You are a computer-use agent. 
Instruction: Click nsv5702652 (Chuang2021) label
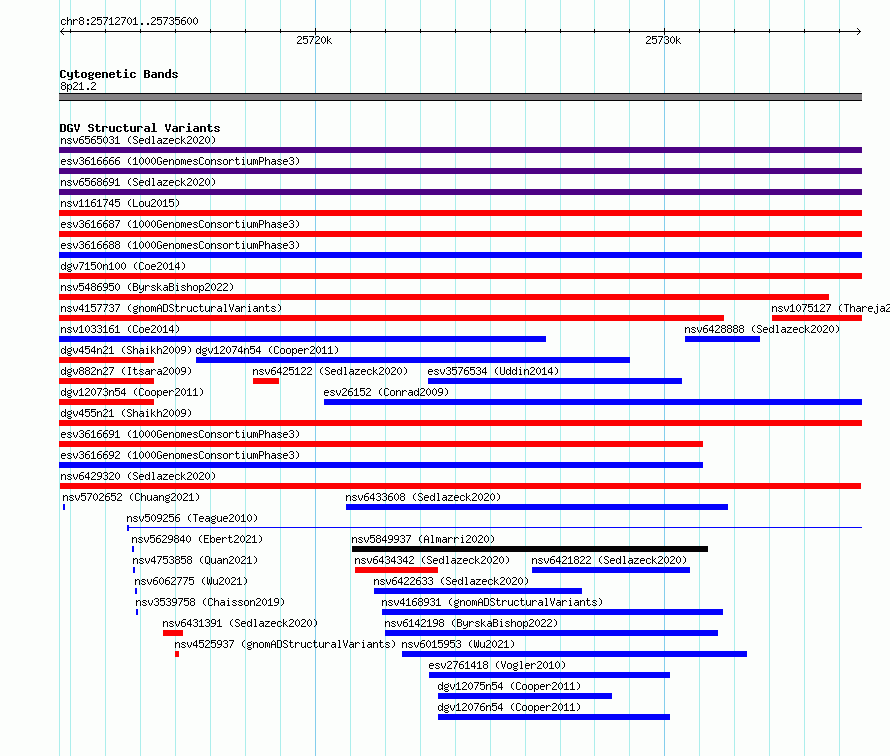coord(131,497)
